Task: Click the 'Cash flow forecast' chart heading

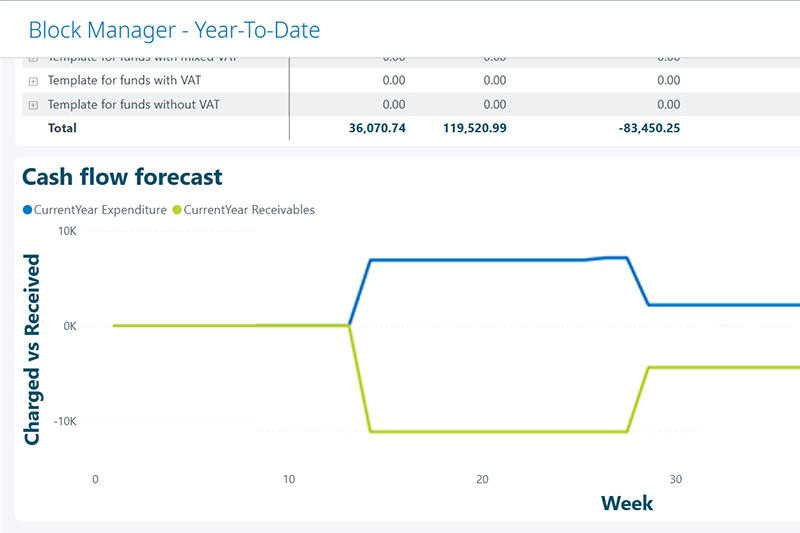Action: point(122,177)
